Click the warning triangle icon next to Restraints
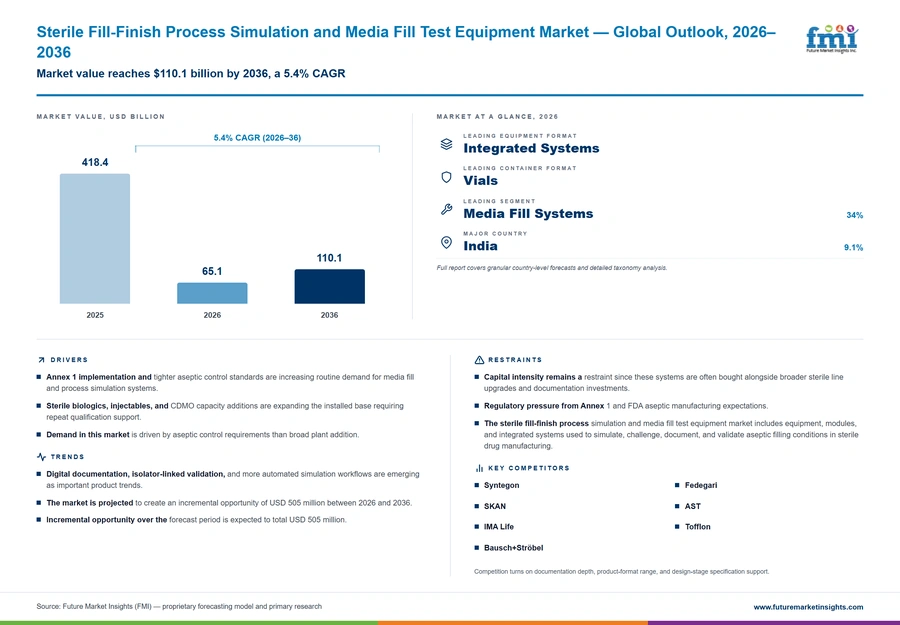The image size is (900, 625). tap(479, 360)
